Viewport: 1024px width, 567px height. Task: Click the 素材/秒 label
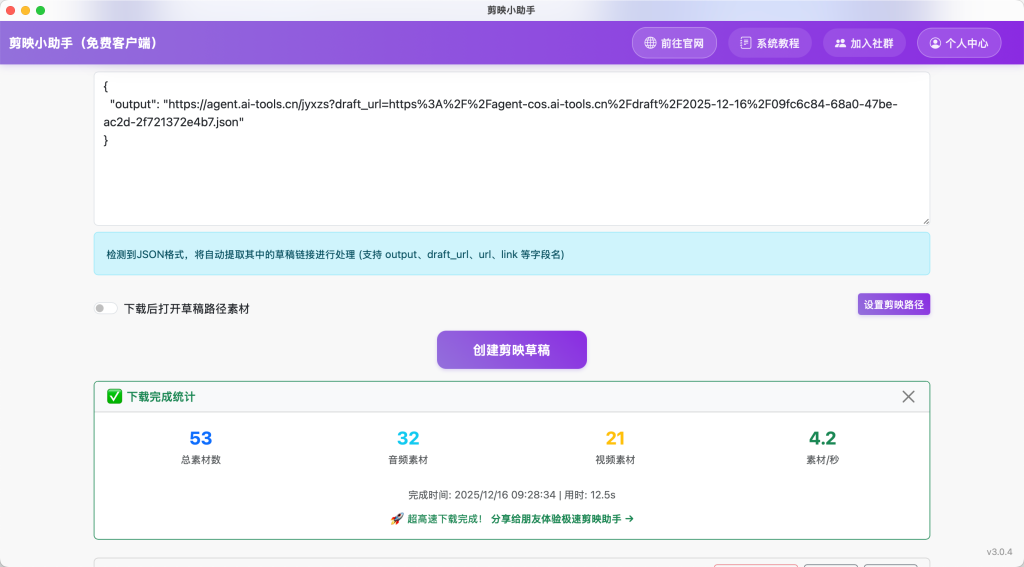(822, 460)
